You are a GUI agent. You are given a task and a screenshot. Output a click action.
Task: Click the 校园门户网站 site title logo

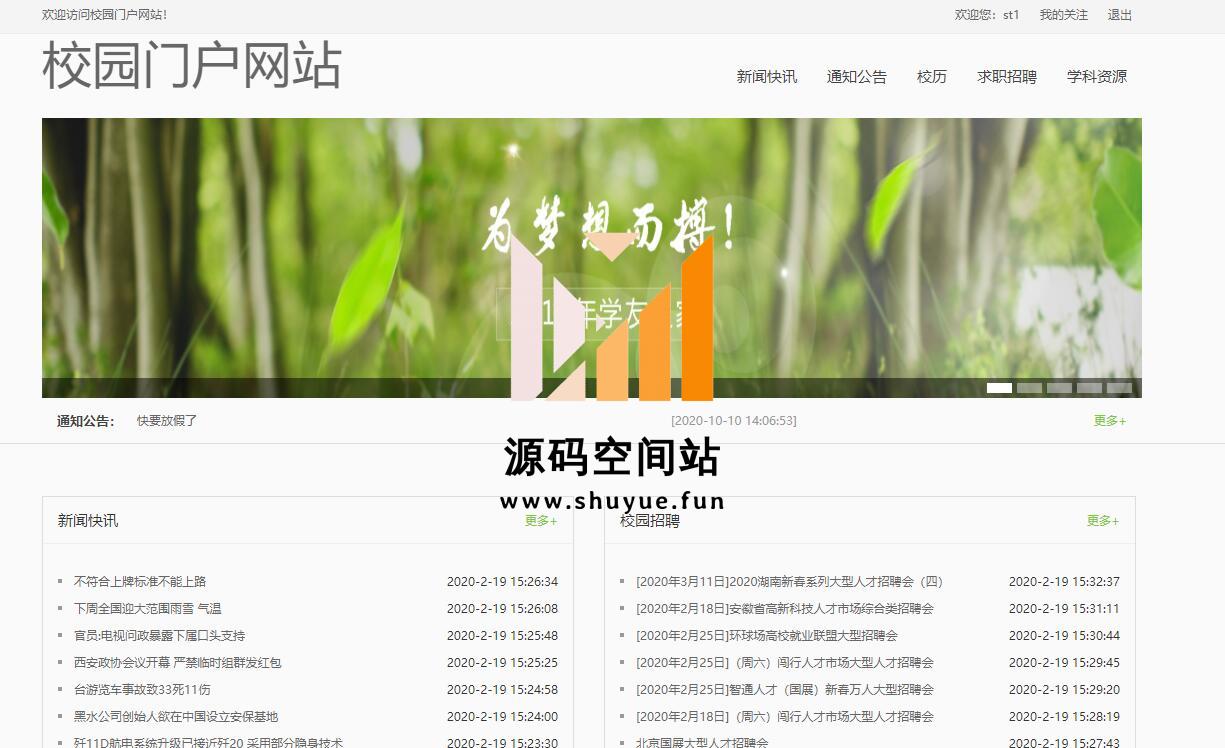[192, 66]
